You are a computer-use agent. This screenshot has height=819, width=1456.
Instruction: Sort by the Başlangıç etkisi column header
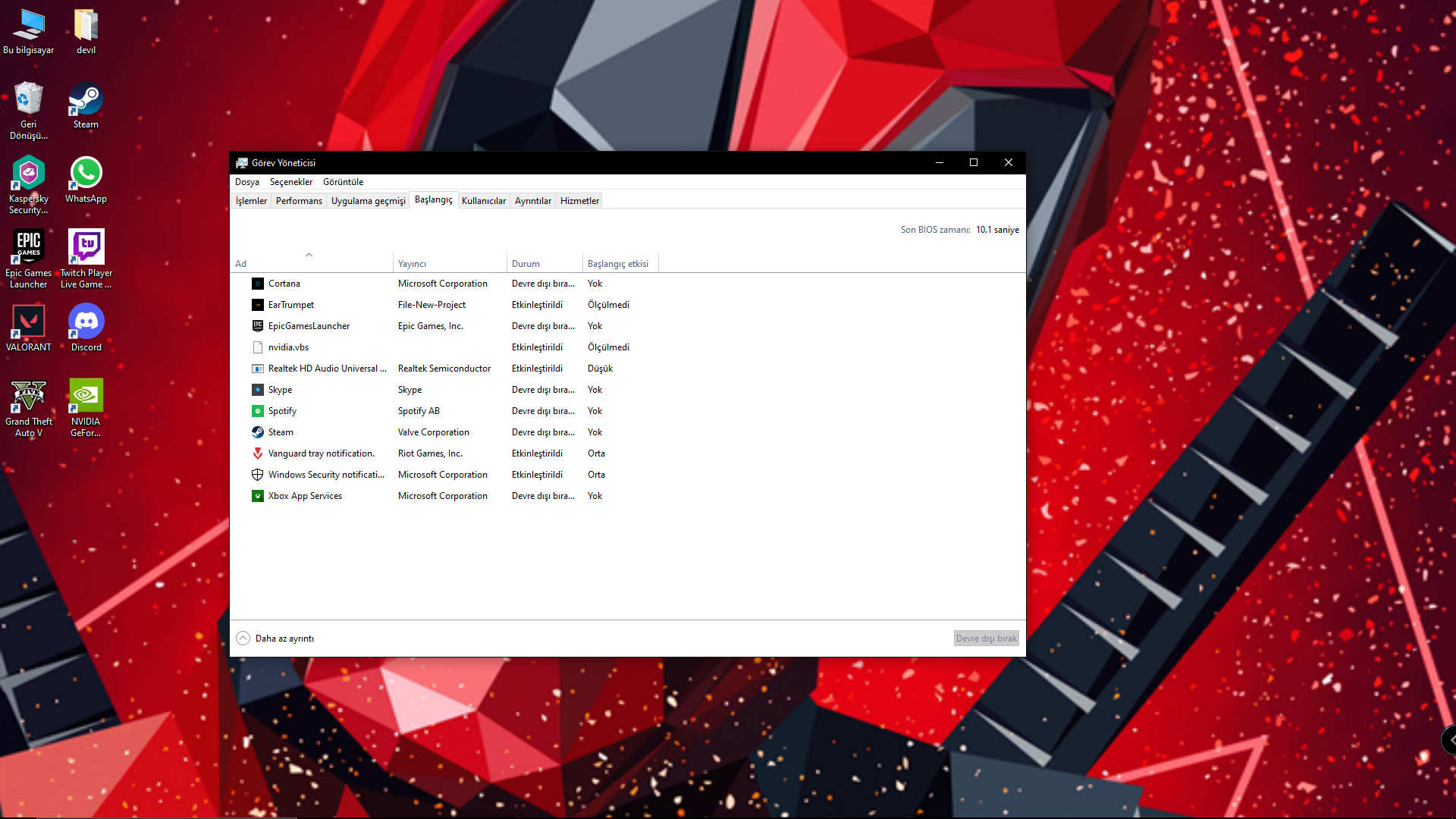[x=618, y=264]
